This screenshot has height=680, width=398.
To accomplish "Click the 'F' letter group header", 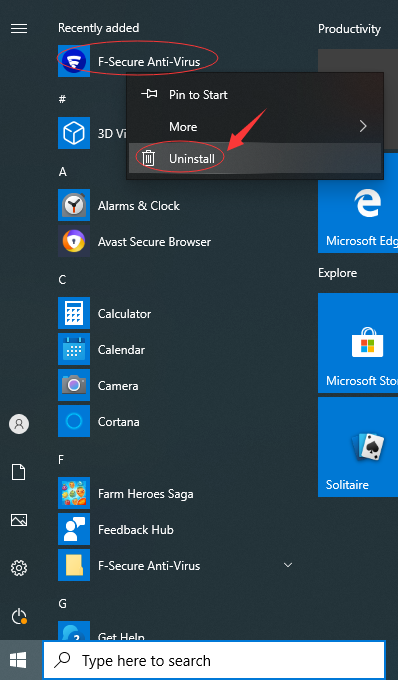I will (x=61, y=460).
